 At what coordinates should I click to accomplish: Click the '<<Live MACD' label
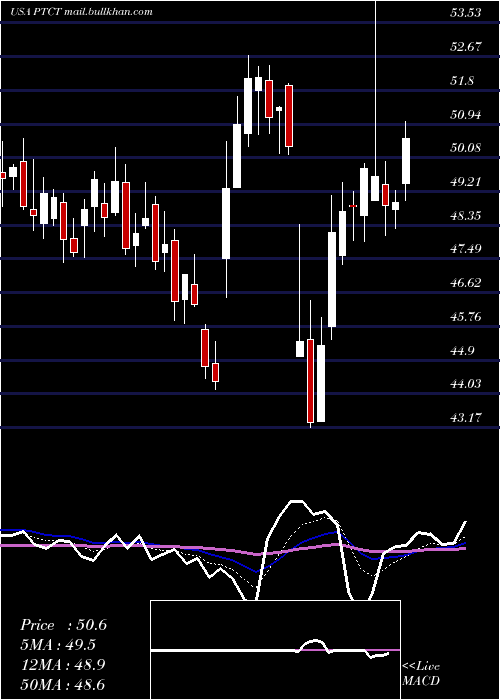[421, 674]
